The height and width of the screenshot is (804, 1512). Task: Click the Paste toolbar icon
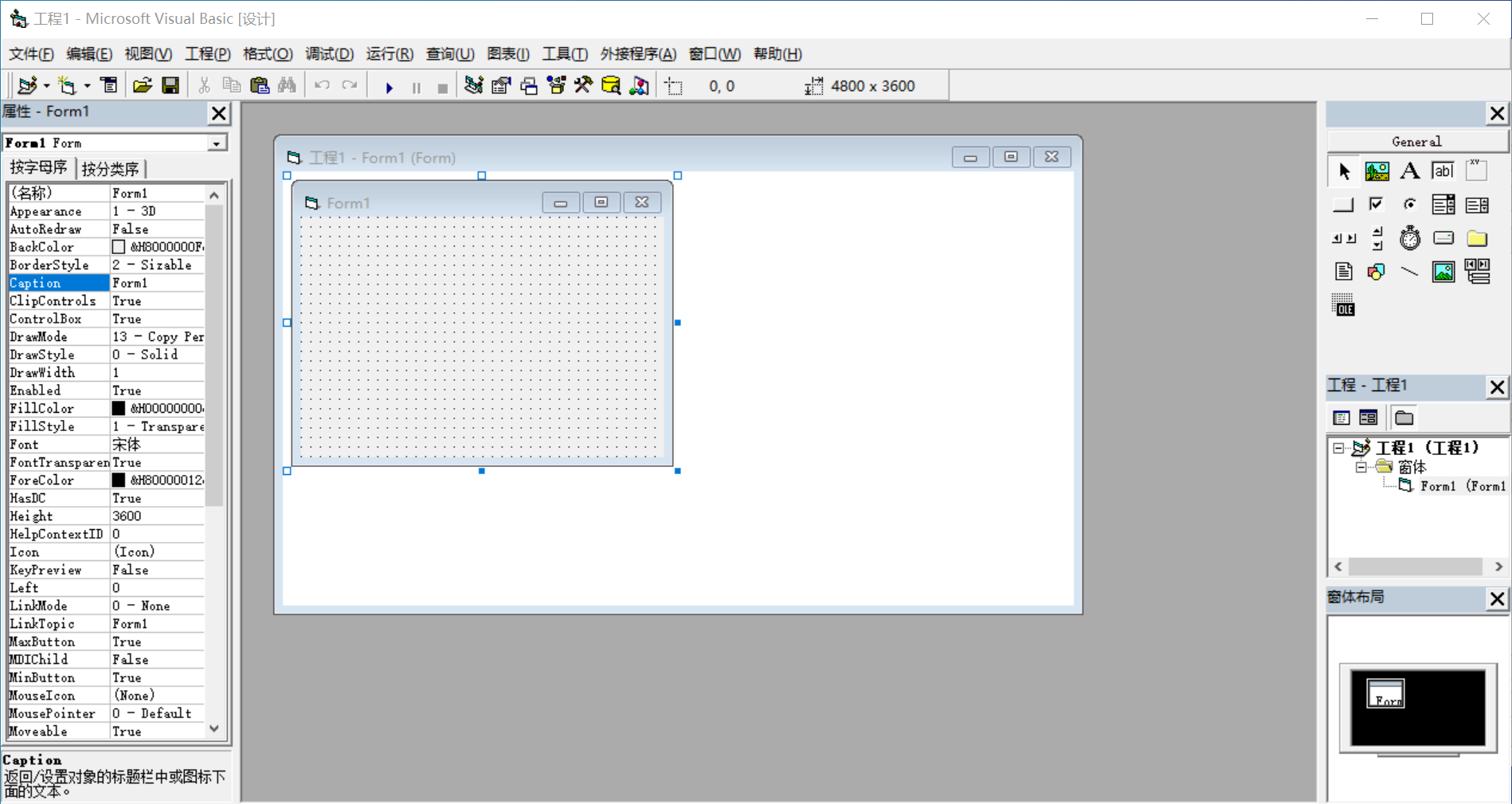[260, 85]
